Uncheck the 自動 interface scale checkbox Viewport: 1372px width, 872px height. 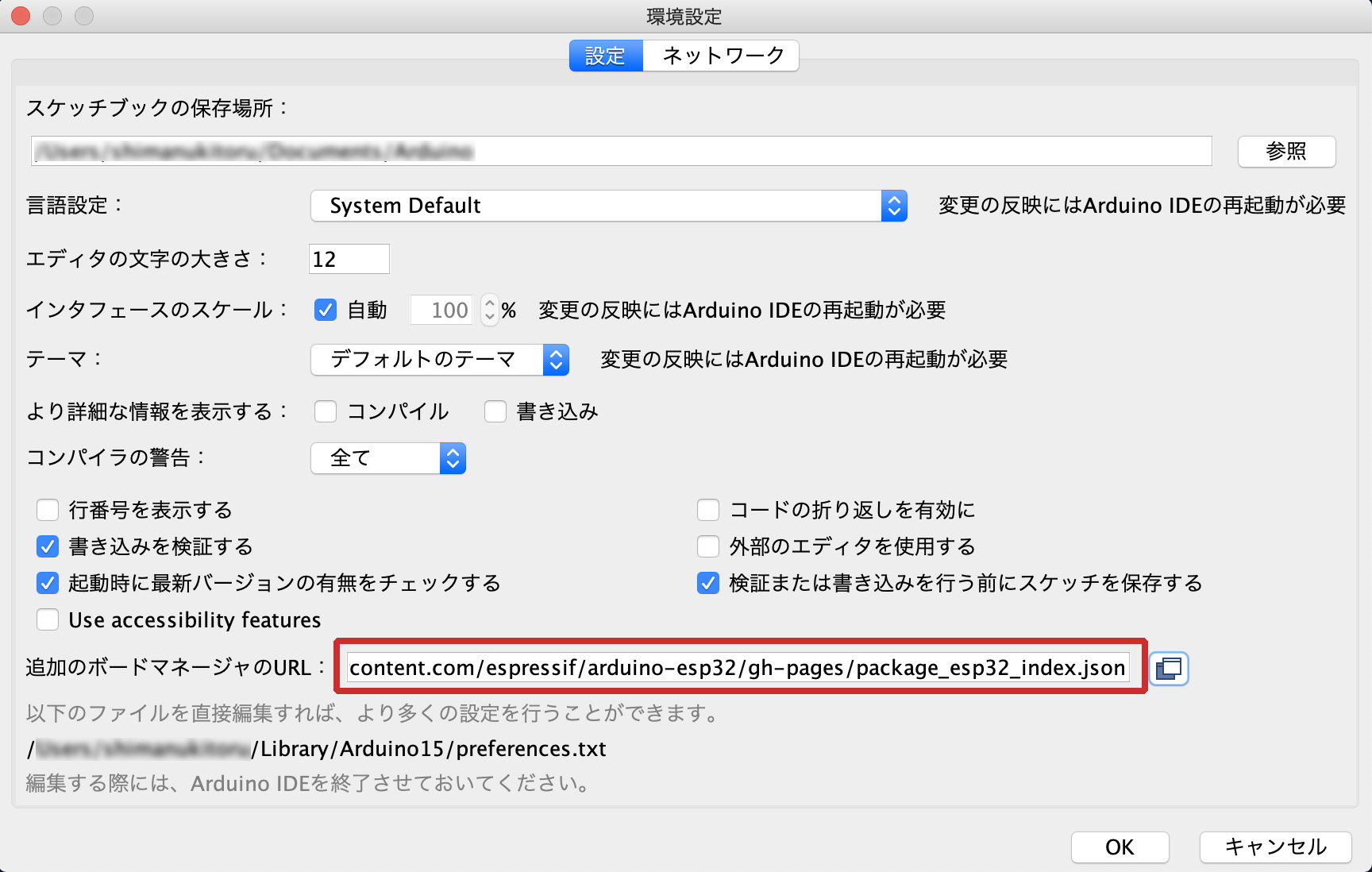(326, 310)
